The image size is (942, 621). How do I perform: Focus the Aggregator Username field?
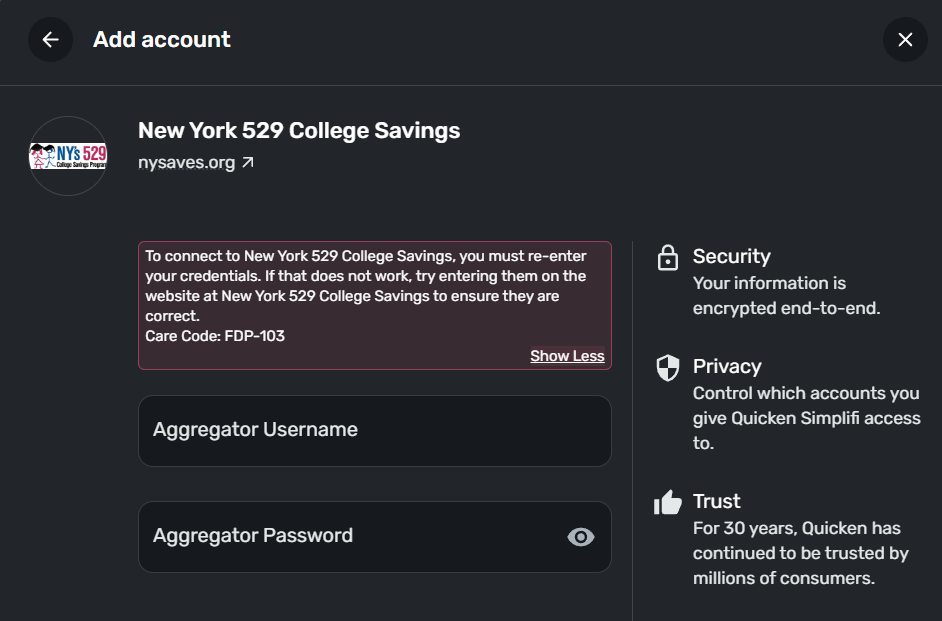click(374, 430)
